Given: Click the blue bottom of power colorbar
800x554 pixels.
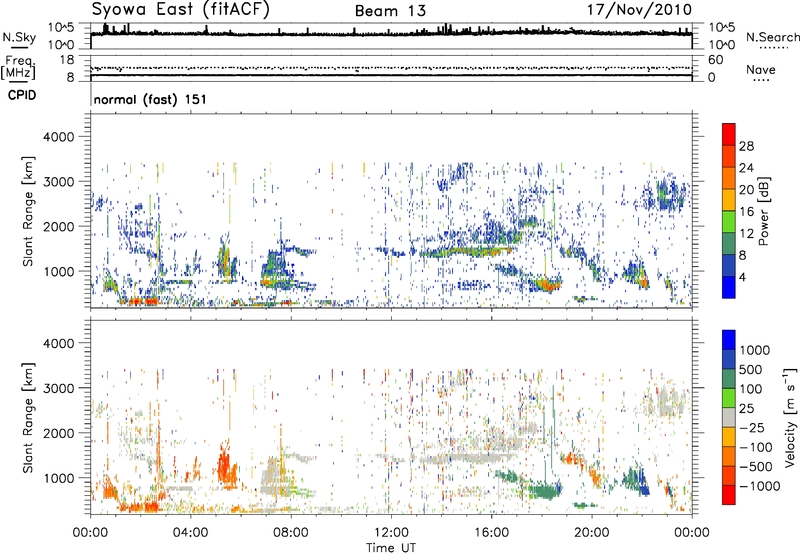Looking at the screenshot, I should (729, 287).
